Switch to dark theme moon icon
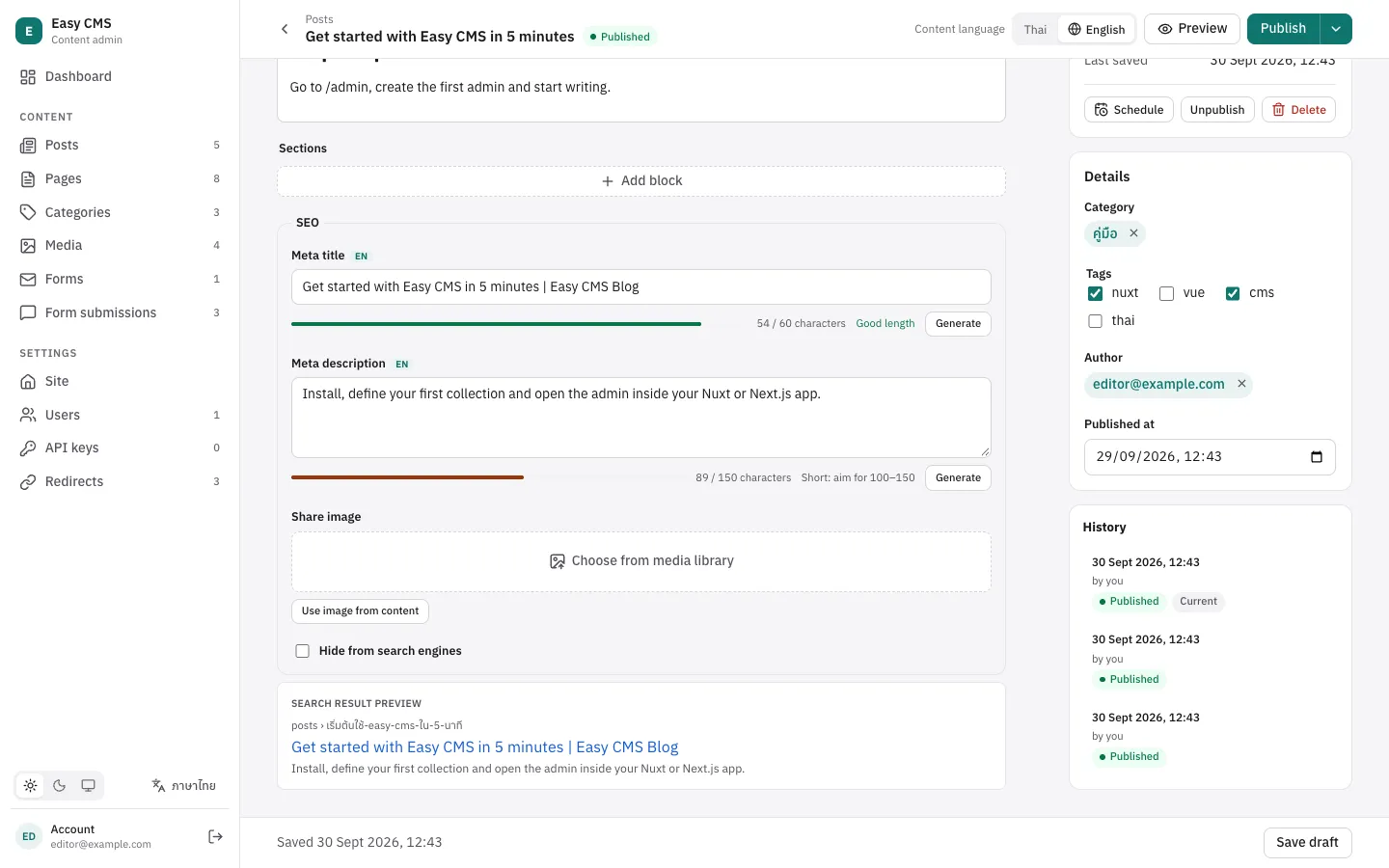The height and width of the screenshot is (868, 1389). click(x=60, y=786)
